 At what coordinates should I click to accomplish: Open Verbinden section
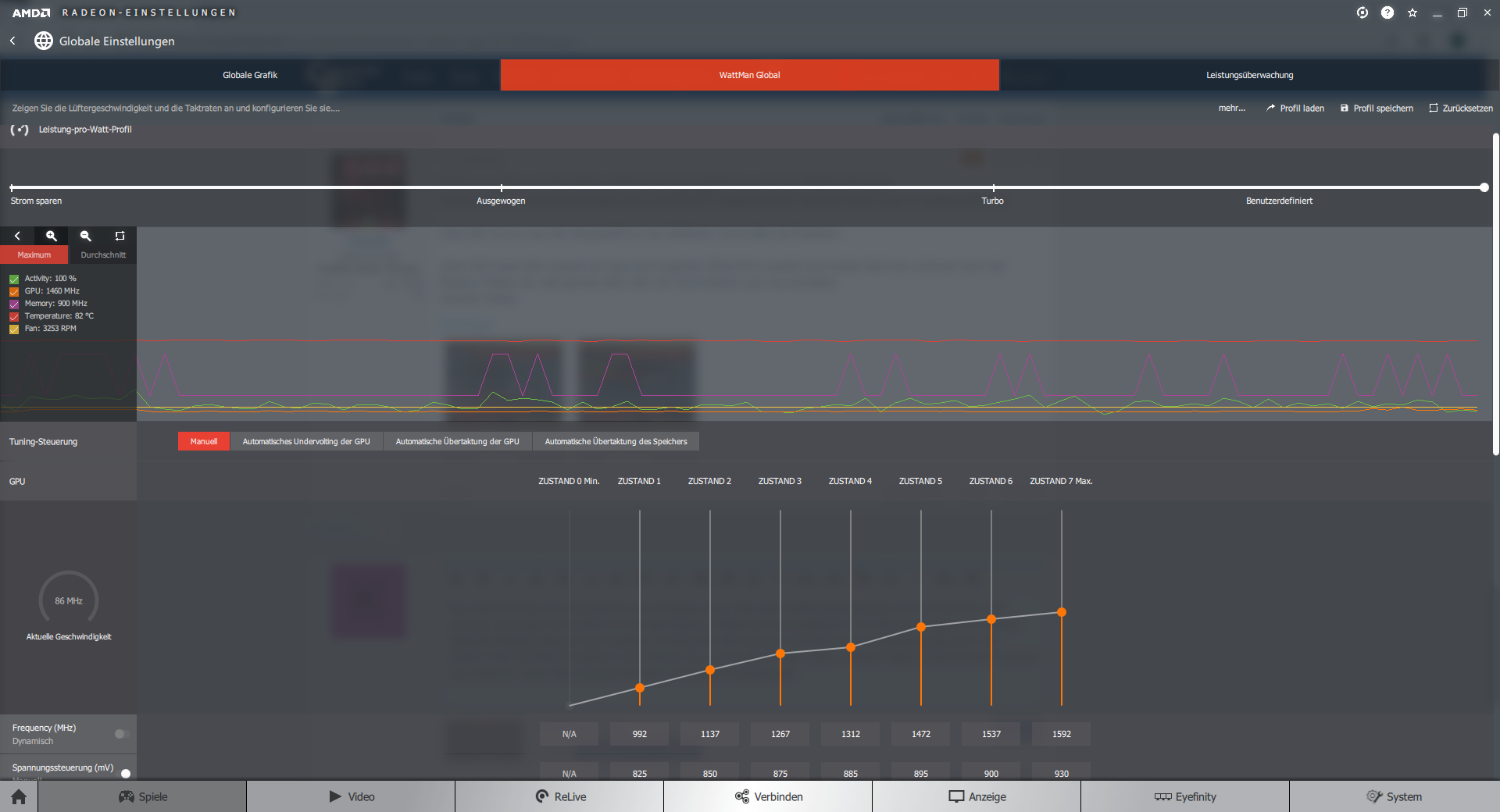[768, 796]
